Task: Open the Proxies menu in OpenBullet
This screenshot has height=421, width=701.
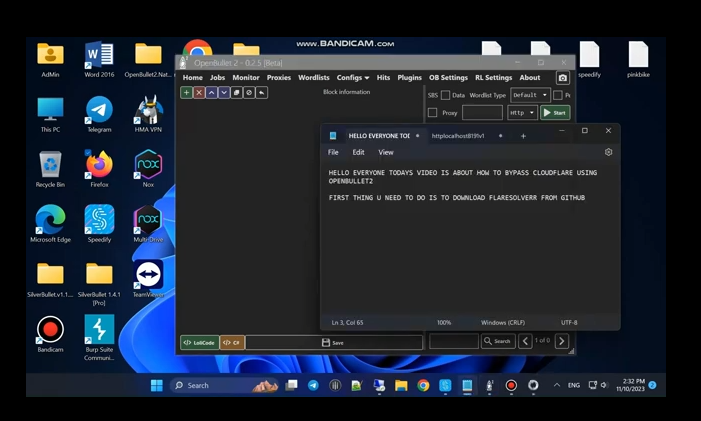Action: point(279,78)
